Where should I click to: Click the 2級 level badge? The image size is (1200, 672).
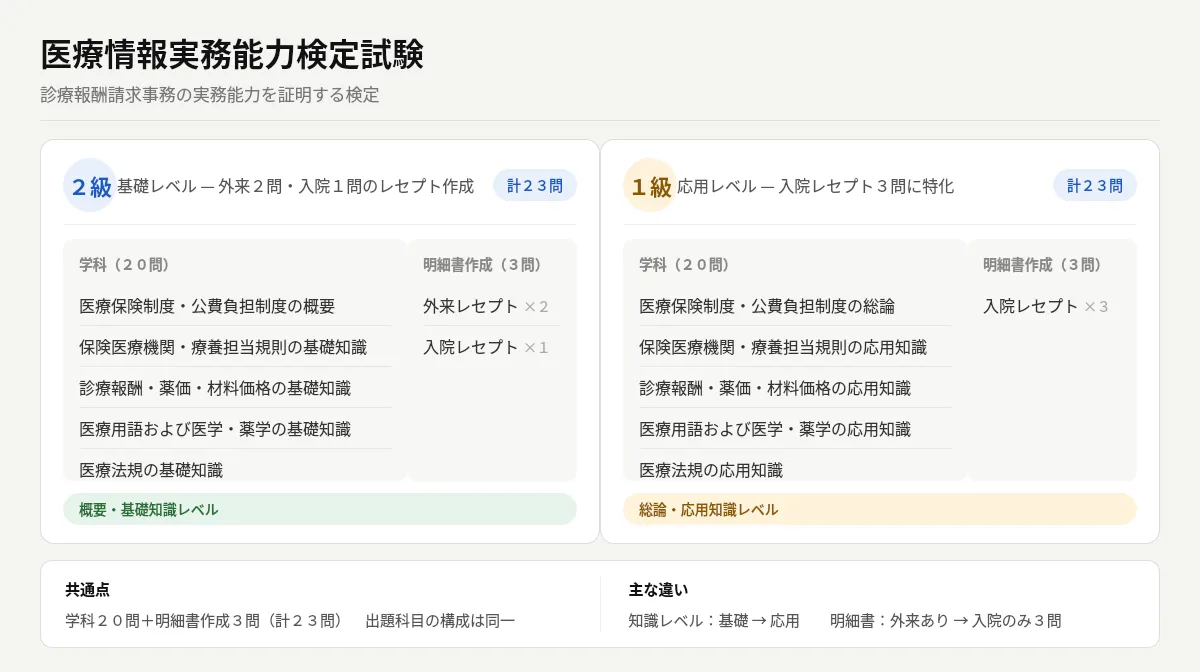tap(90, 186)
